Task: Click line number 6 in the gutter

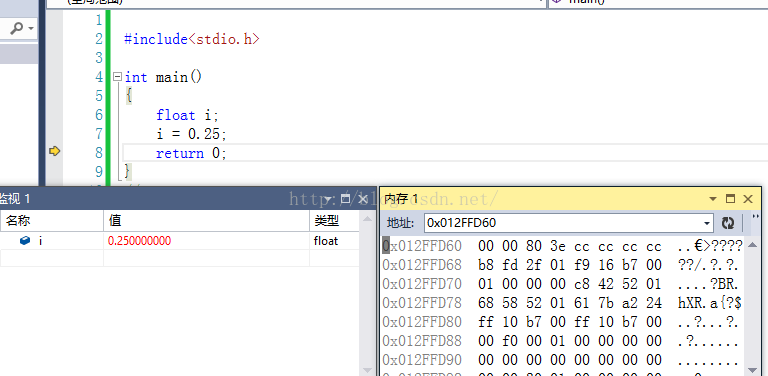Action: click(x=99, y=115)
